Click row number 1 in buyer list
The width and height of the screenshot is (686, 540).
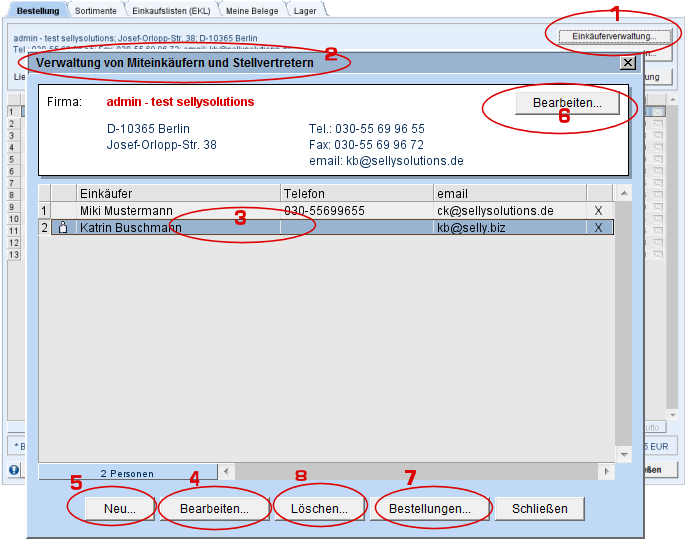pos(44,211)
